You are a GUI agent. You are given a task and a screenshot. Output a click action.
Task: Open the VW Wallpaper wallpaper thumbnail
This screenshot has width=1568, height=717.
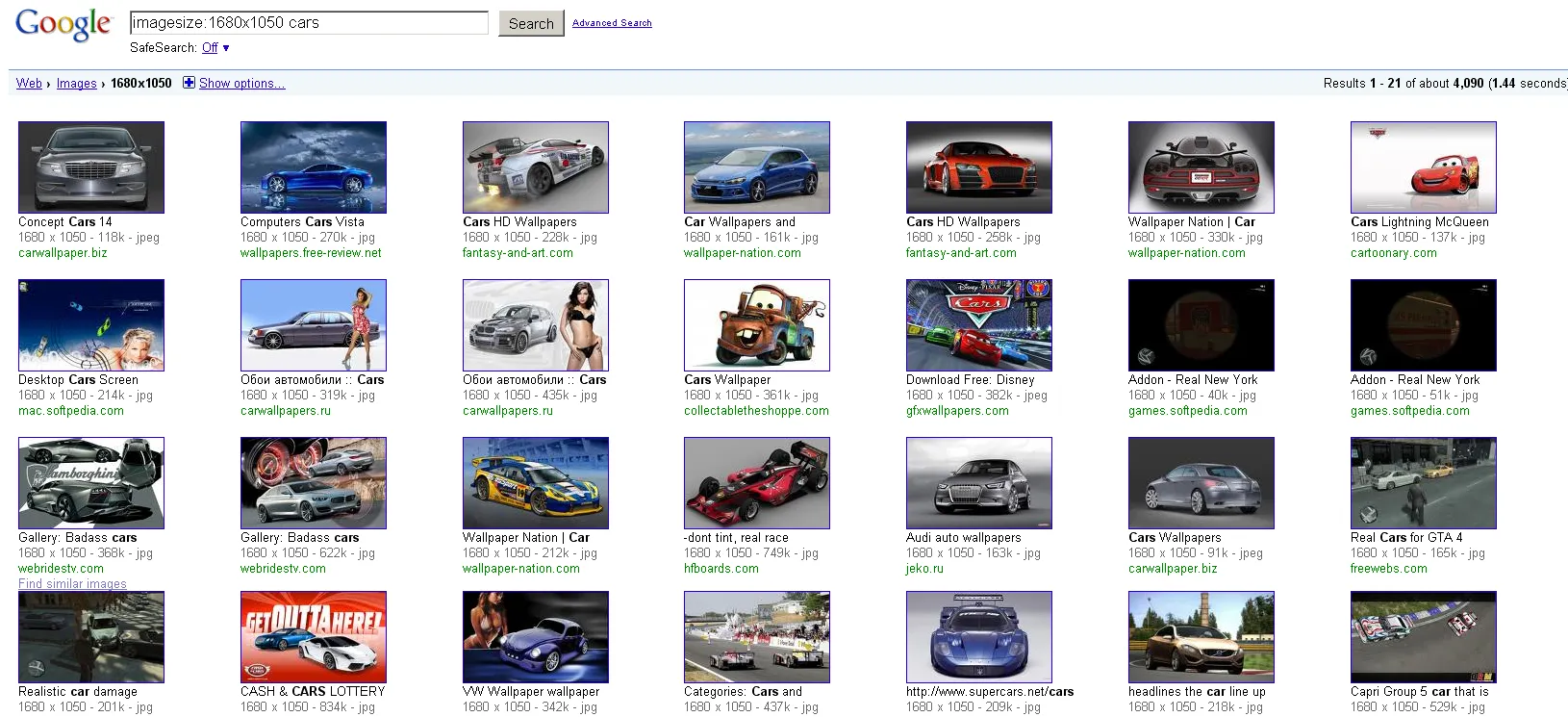click(x=536, y=637)
